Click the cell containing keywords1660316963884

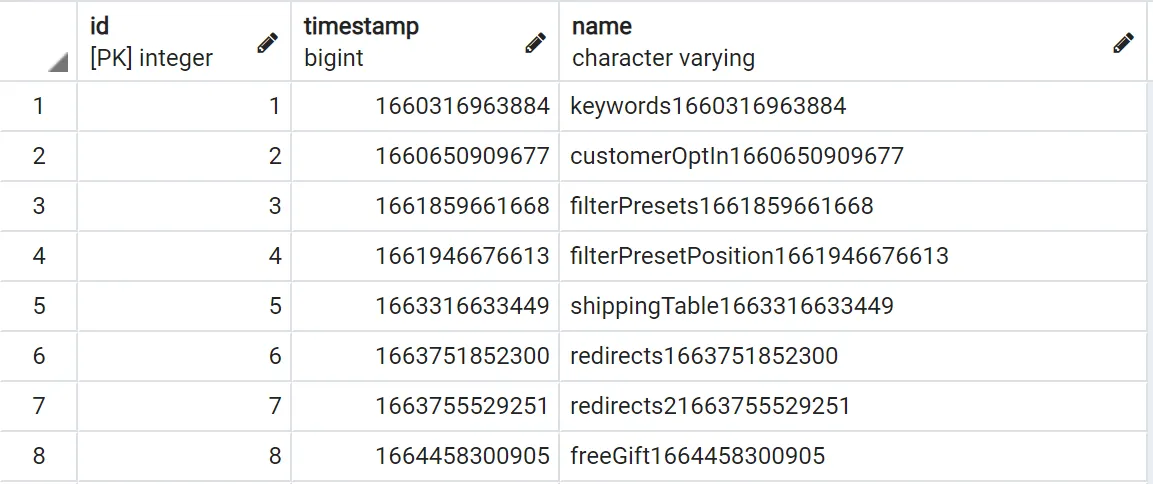(x=708, y=106)
